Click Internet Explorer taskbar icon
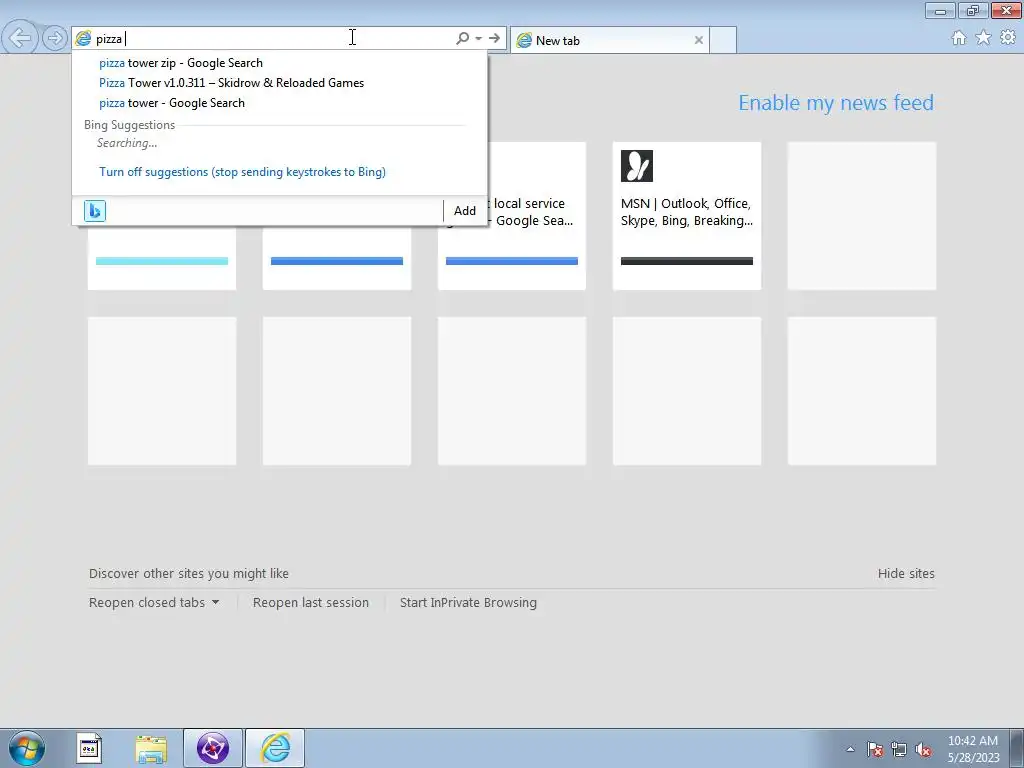1024x768 pixels. pos(275,748)
